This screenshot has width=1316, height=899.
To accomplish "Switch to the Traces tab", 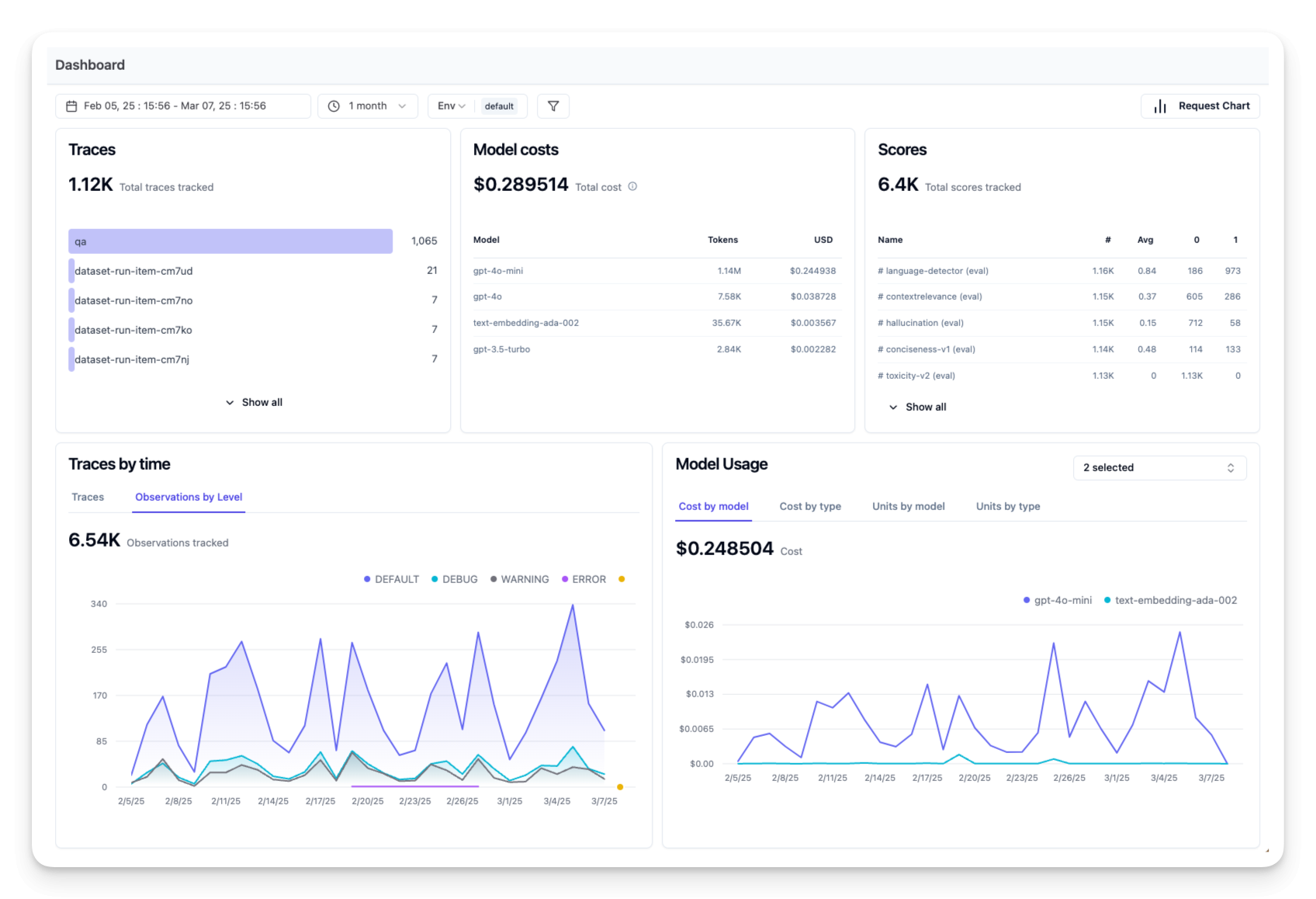I will coord(88,497).
